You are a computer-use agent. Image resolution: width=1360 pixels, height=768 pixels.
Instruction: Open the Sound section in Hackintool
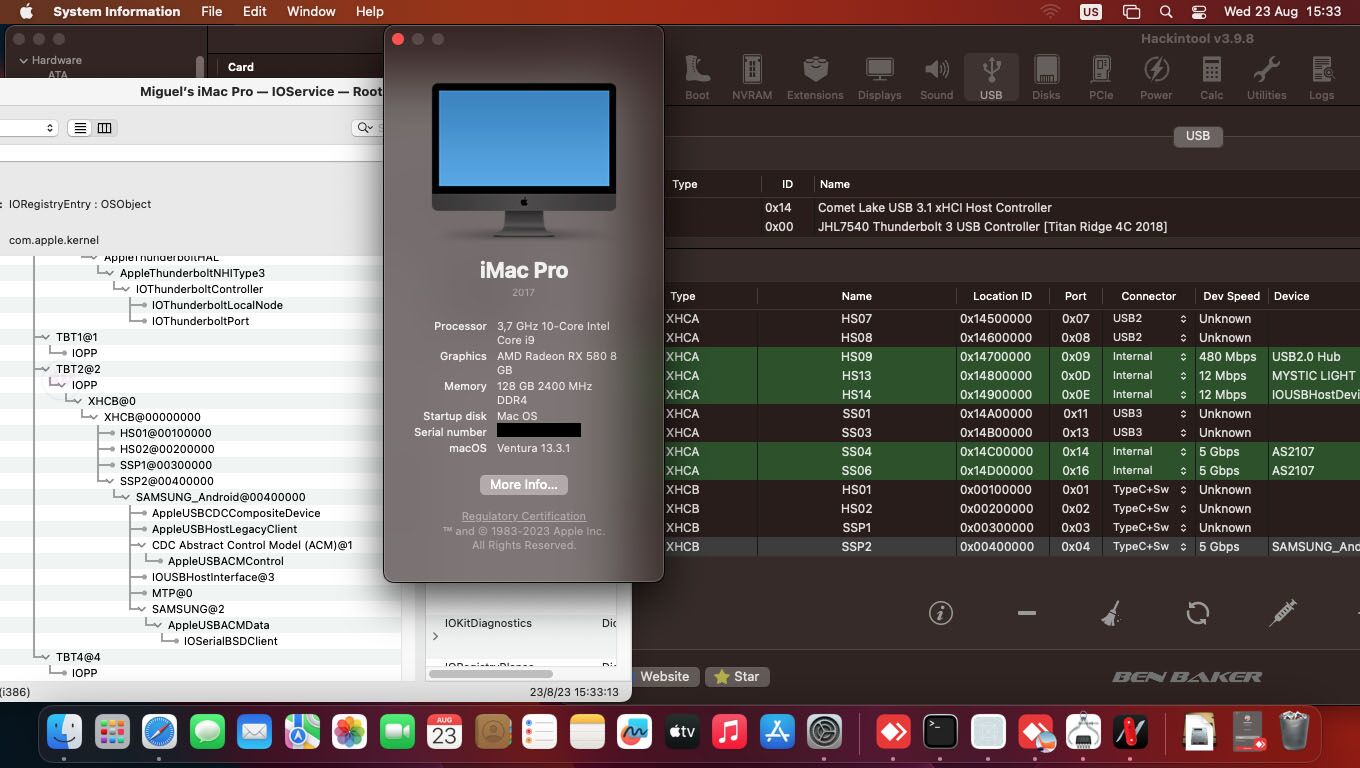937,78
